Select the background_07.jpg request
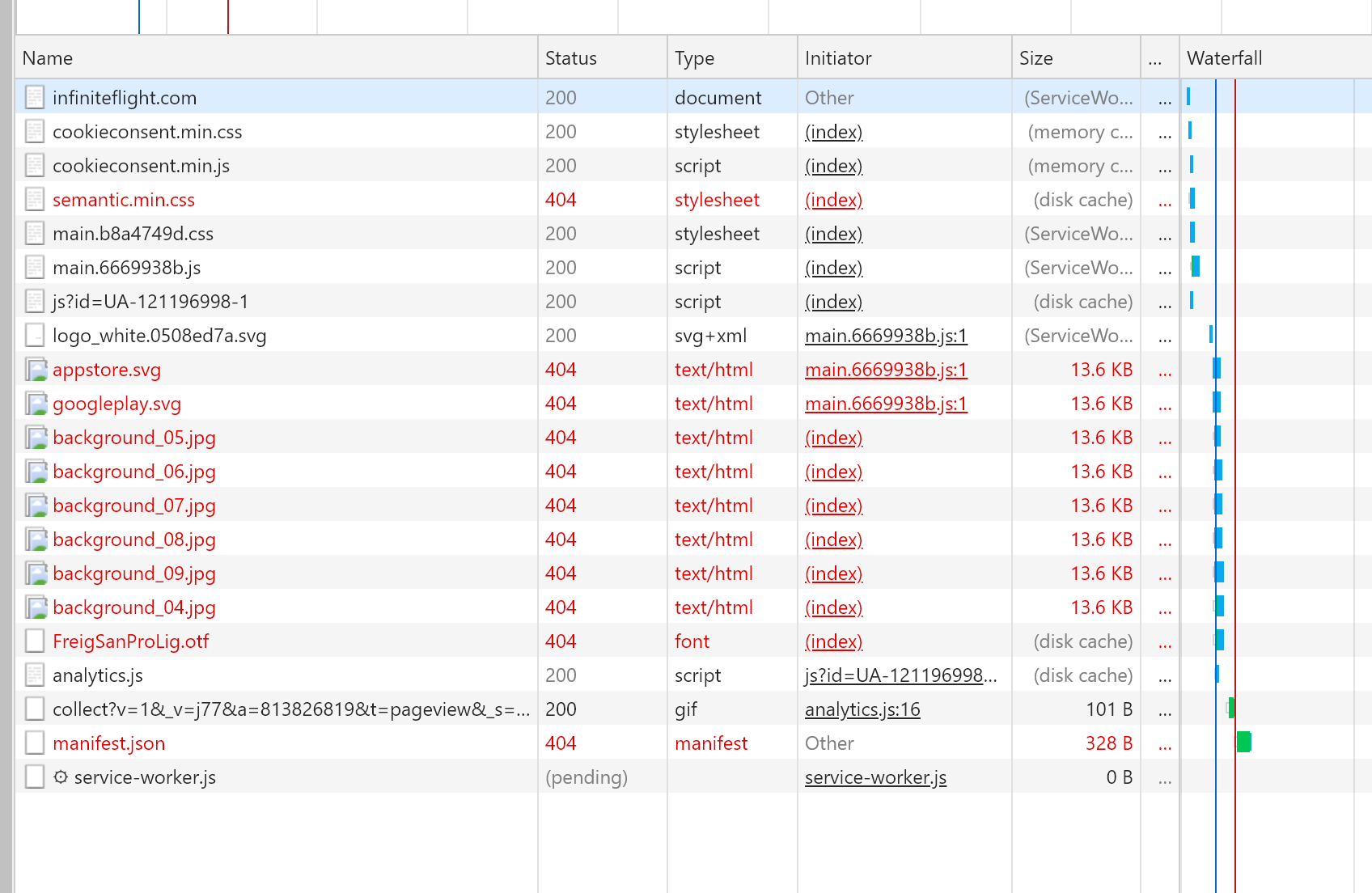Viewport: 1372px width, 893px height. [134, 506]
